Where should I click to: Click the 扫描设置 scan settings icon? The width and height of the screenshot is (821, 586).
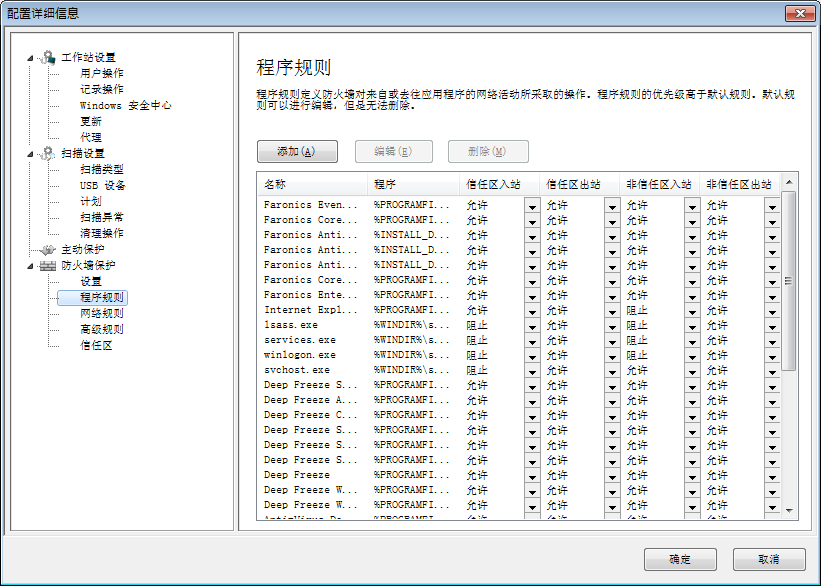click(47, 153)
